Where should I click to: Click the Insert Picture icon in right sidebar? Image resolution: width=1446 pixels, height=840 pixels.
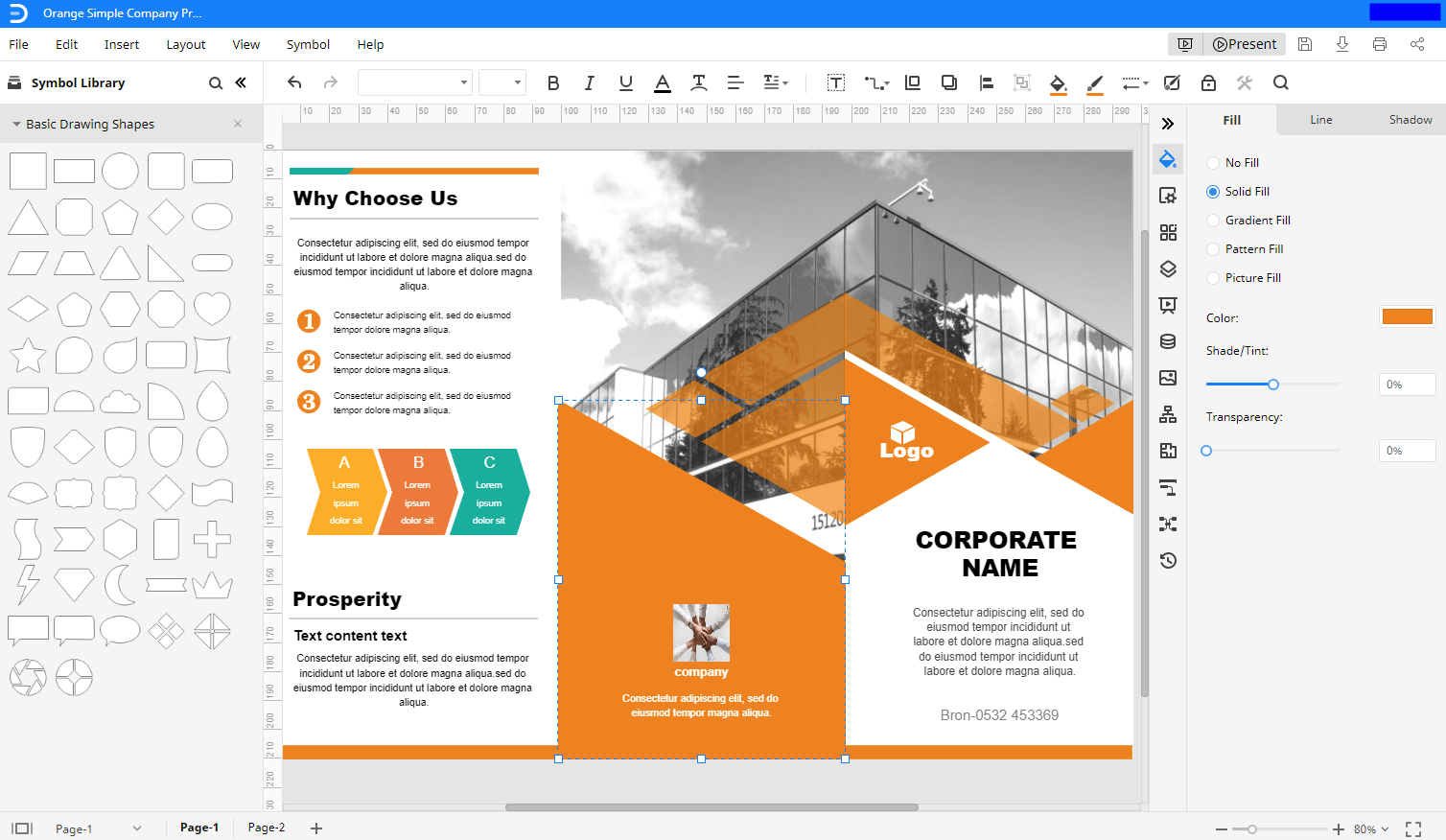1167,378
